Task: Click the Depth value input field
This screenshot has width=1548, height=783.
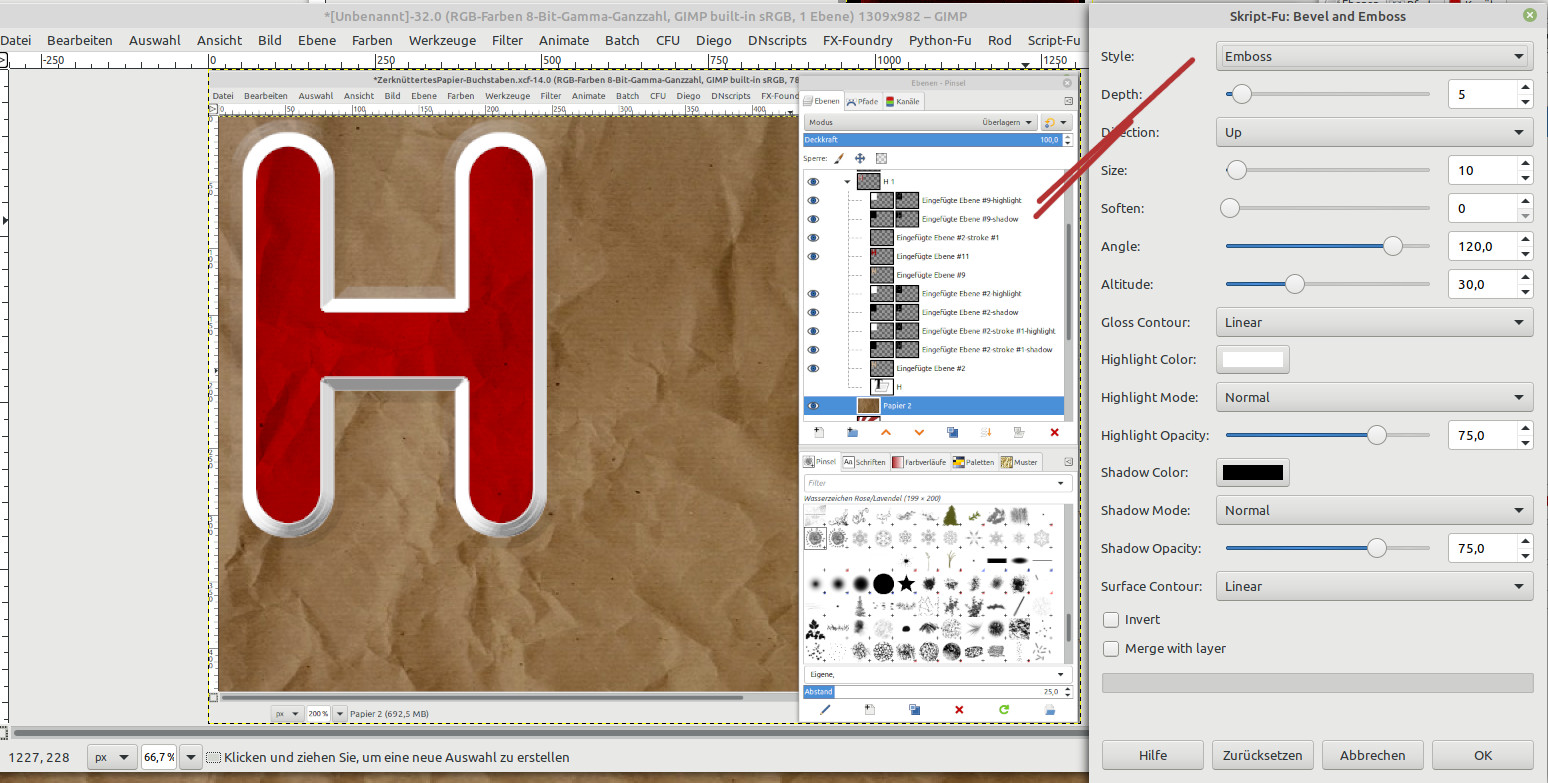Action: 1482,95
